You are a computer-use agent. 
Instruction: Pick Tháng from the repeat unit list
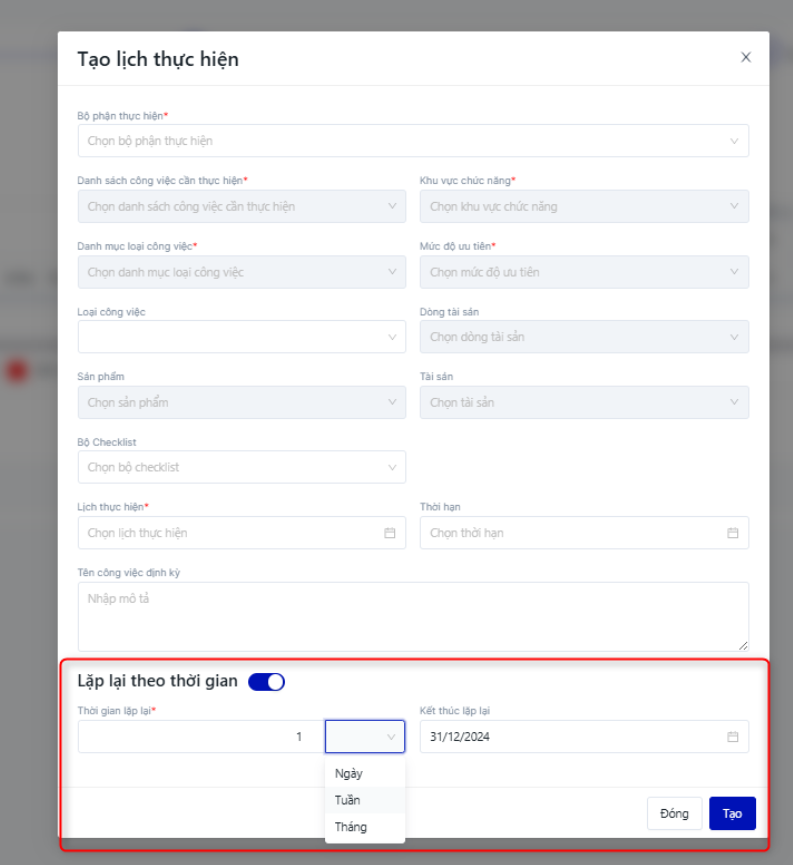(x=351, y=827)
